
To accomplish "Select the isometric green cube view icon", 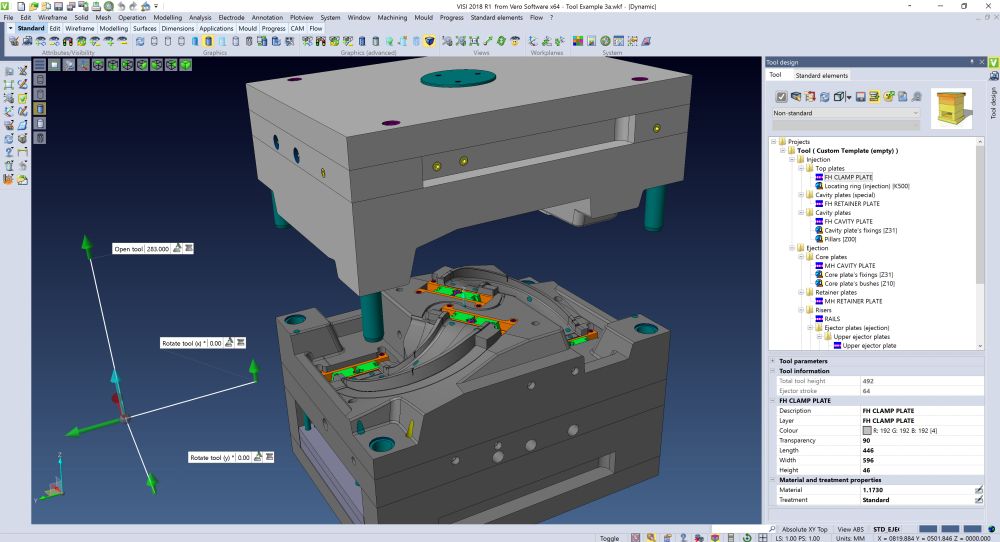I will coord(186,64).
